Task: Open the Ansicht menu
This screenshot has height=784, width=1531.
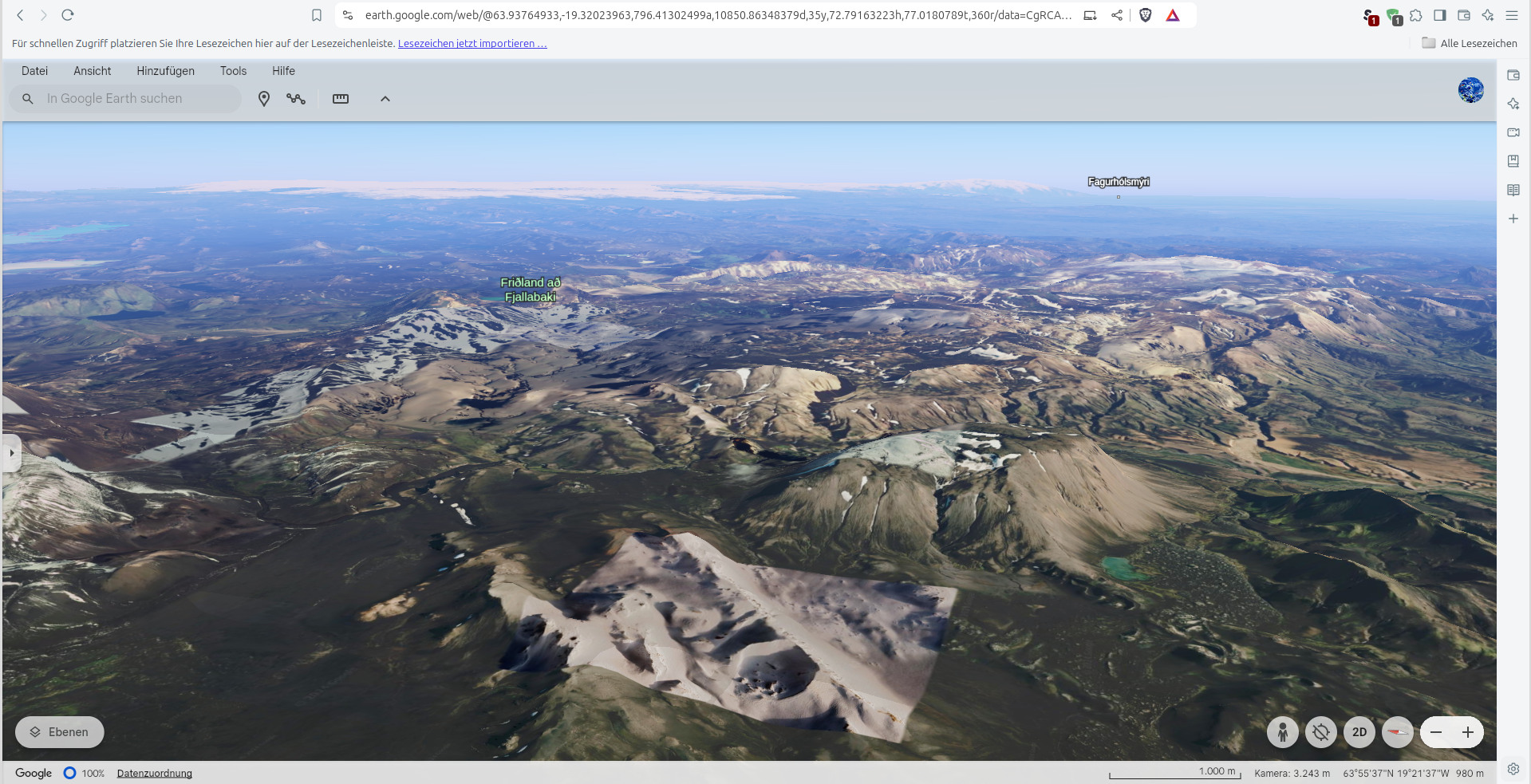Action: tap(93, 71)
